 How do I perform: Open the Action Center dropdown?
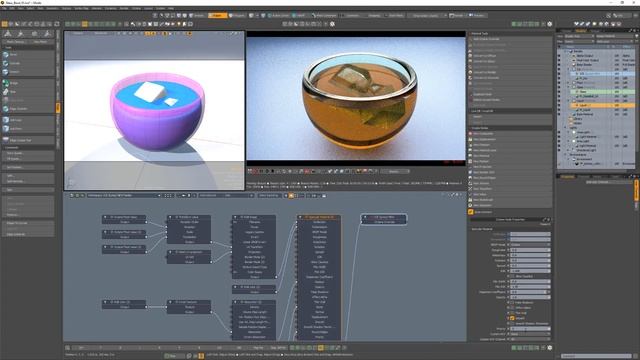278,16
